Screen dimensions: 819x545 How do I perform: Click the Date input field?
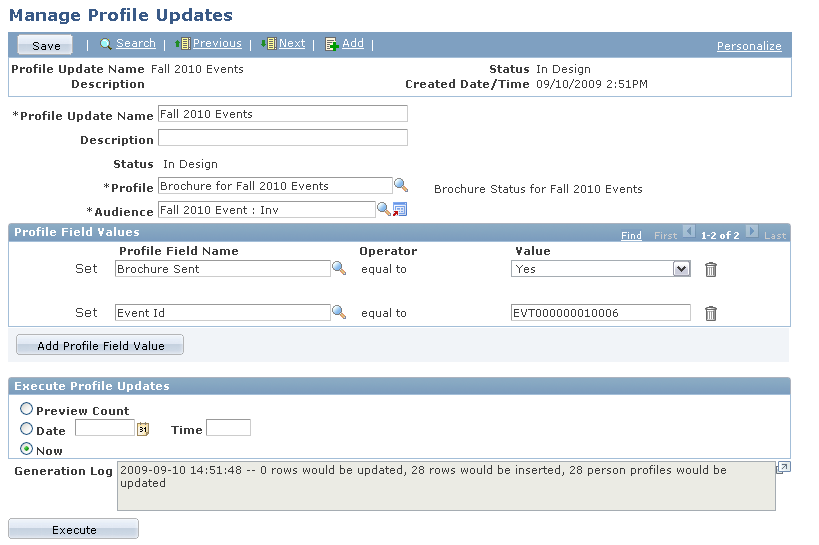(105, 427)
